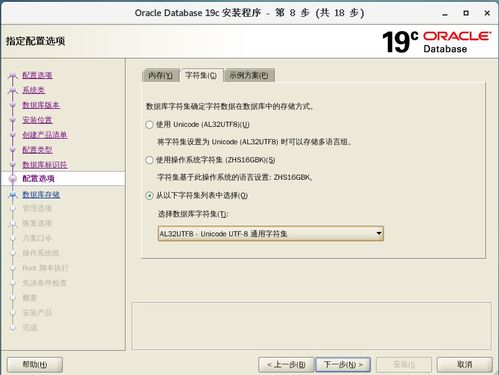Screen dimensions: 499x375
Task: Choose 使用操作系统字符集 (ZHS16GBK) radio option
Action: tap(149, 160)
